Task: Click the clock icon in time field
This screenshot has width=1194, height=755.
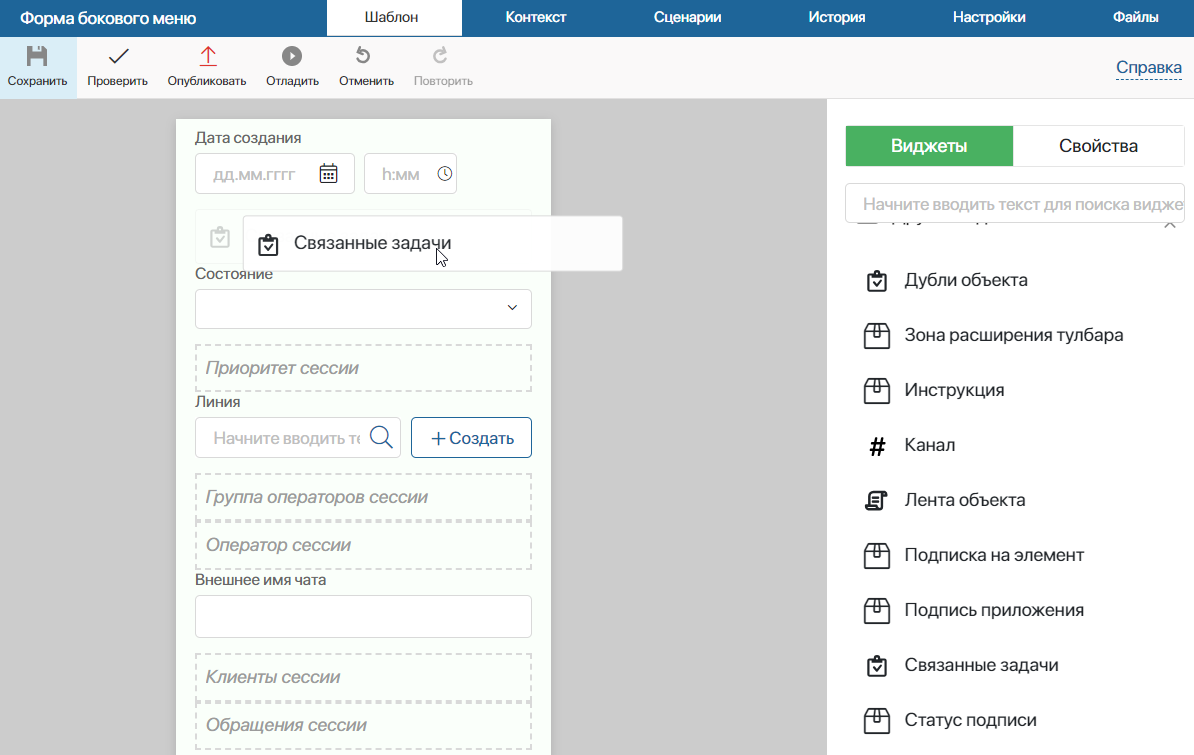Action: [x=445, y=174]
